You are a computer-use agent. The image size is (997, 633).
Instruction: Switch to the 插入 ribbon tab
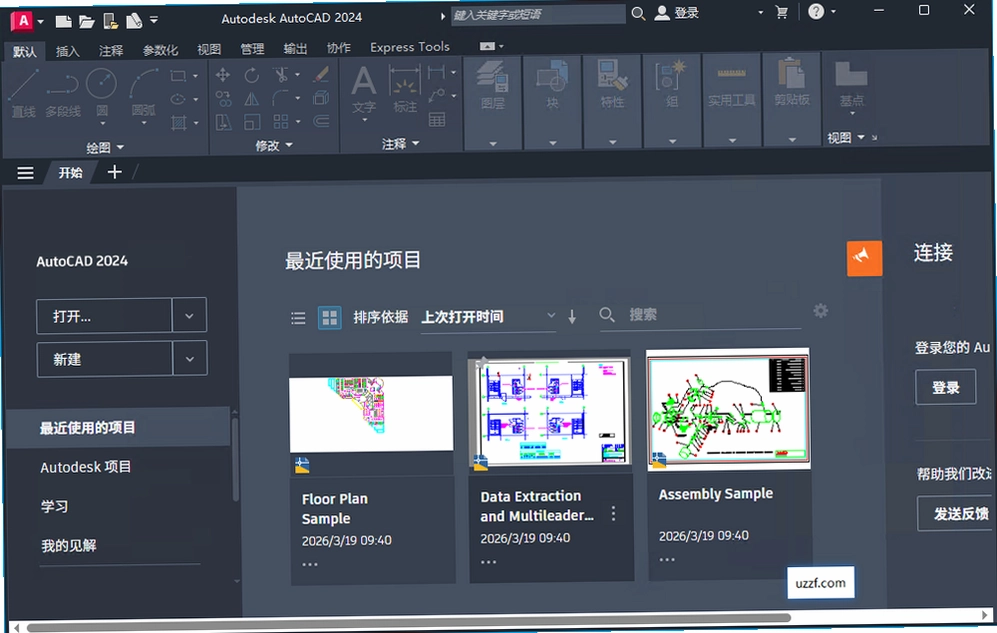[67, 51]
